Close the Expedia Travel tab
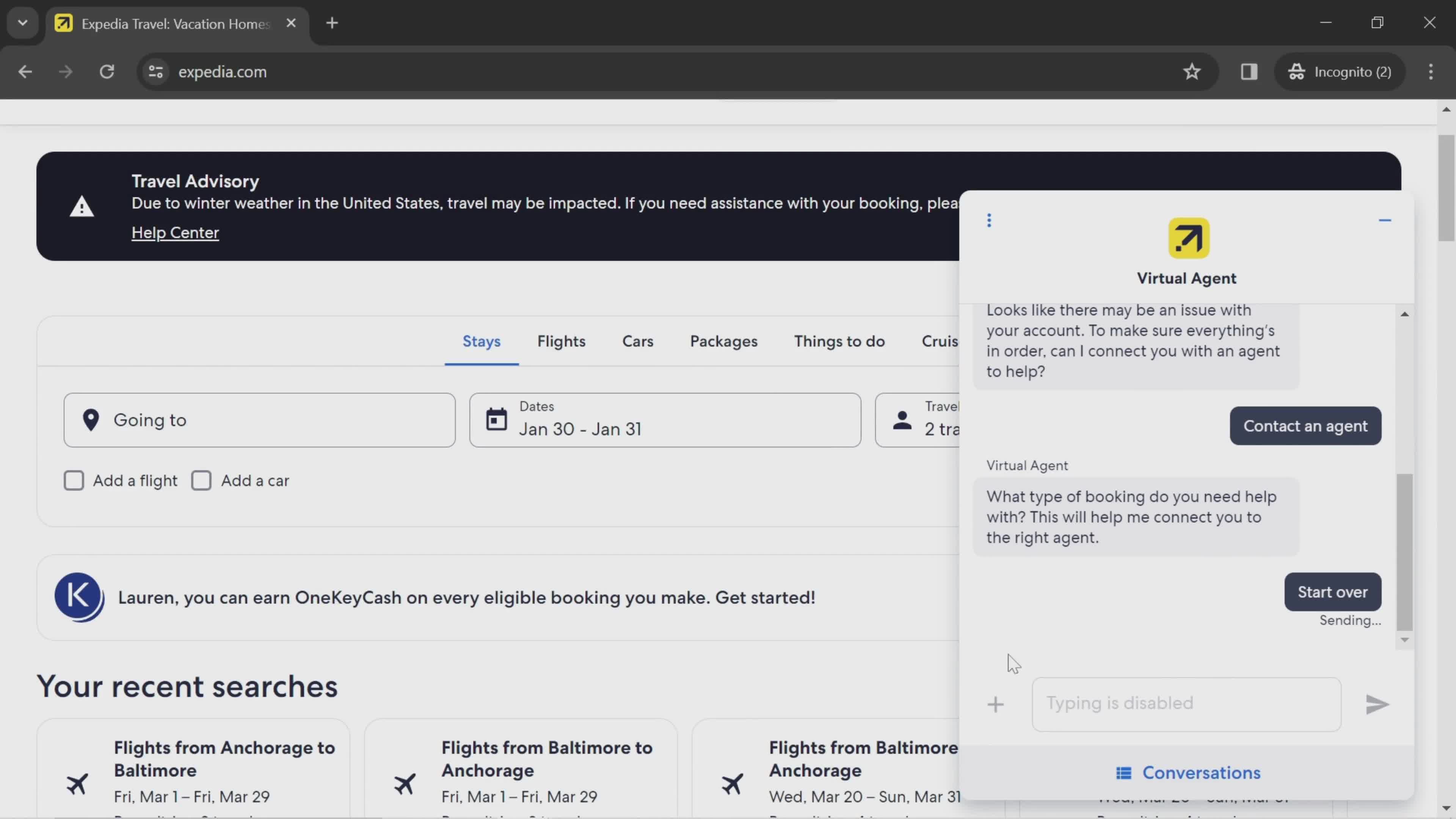 click(x=291, y=23)
